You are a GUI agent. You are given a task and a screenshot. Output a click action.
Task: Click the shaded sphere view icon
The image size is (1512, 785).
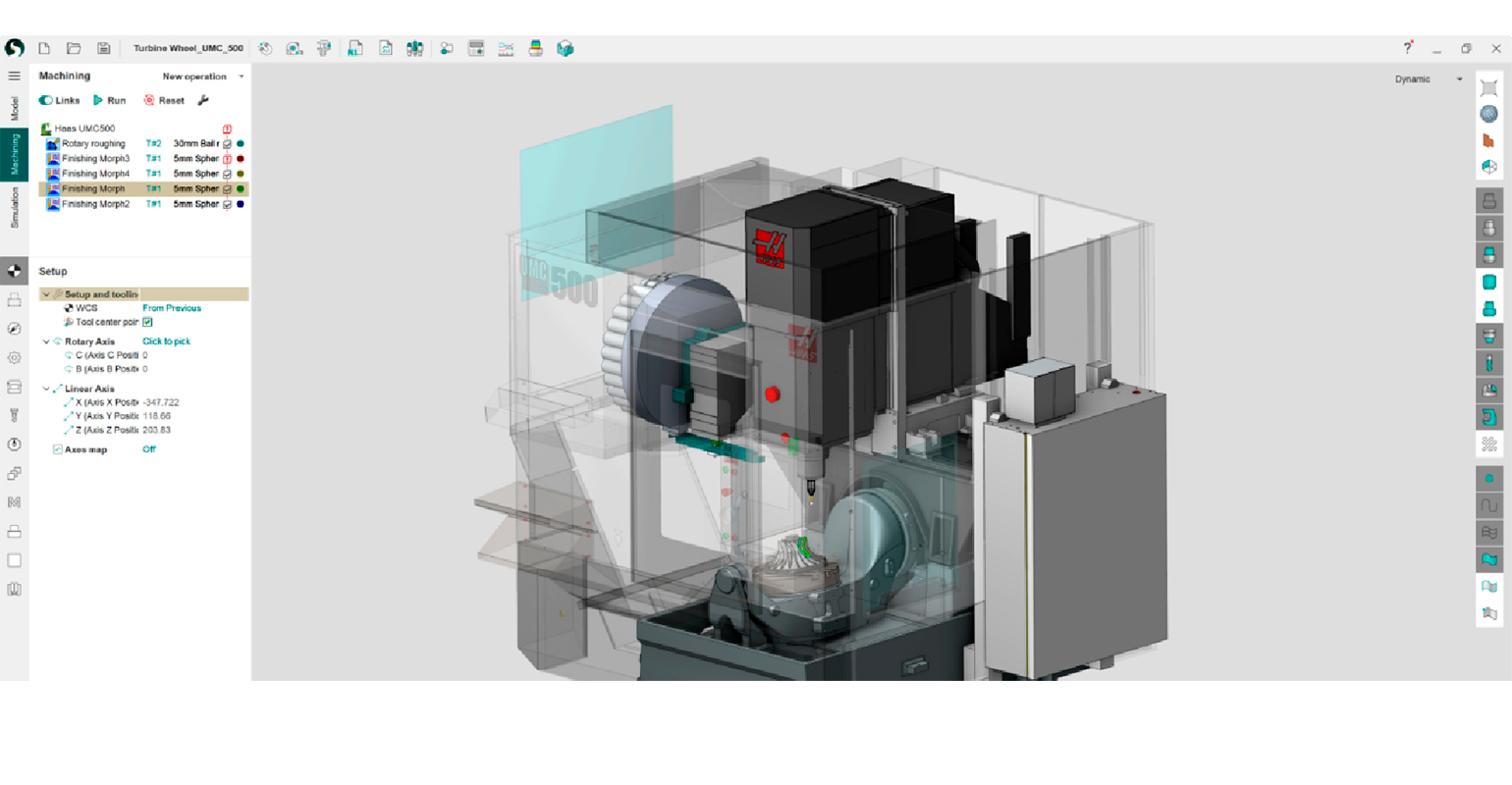(1488, 114)
